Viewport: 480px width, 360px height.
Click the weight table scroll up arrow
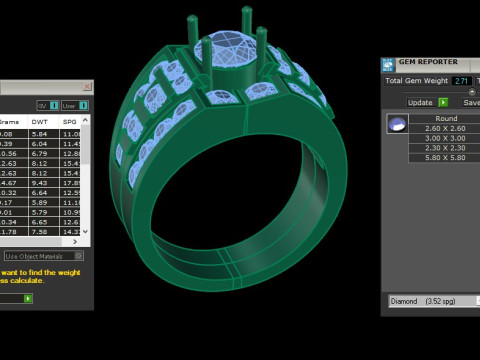[85, 120]
